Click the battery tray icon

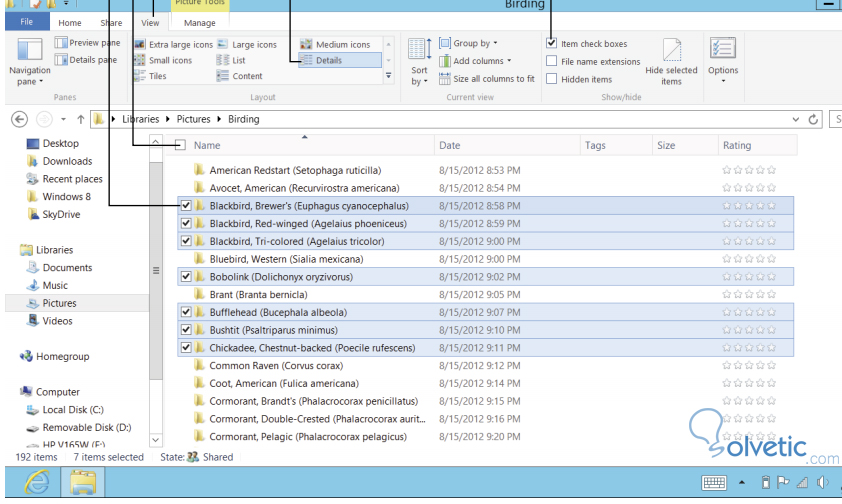coord(766,483)
